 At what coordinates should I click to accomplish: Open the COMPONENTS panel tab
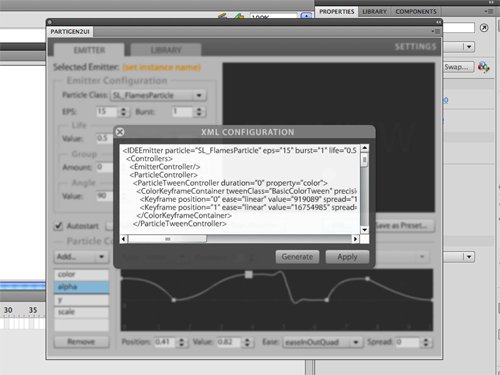pos(416,12)
